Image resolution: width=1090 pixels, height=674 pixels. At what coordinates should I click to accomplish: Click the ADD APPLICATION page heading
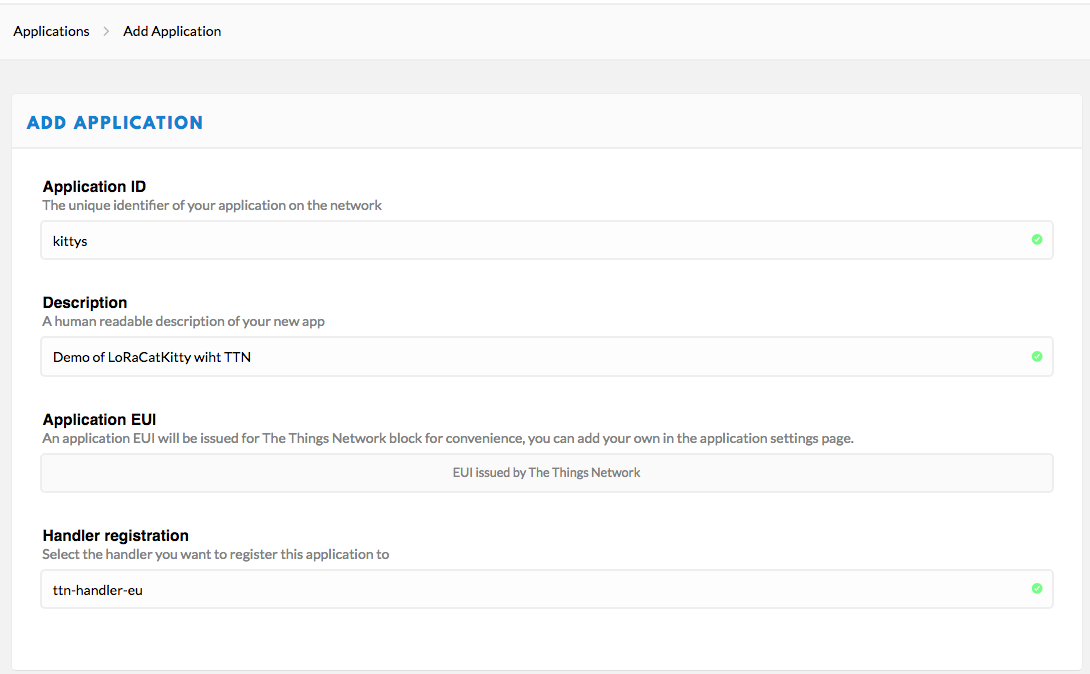point(114,122)
